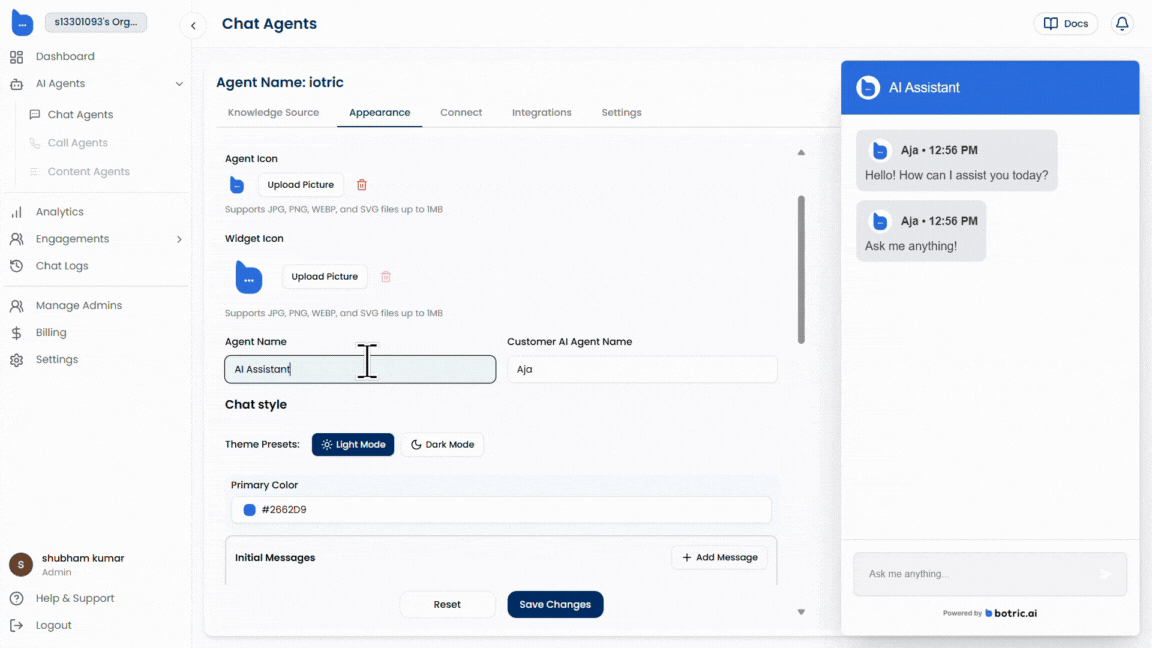This screenshot has height=648, width=1152.
Task: Expand the Engagements sidebar item
Action: coord(180,239)
